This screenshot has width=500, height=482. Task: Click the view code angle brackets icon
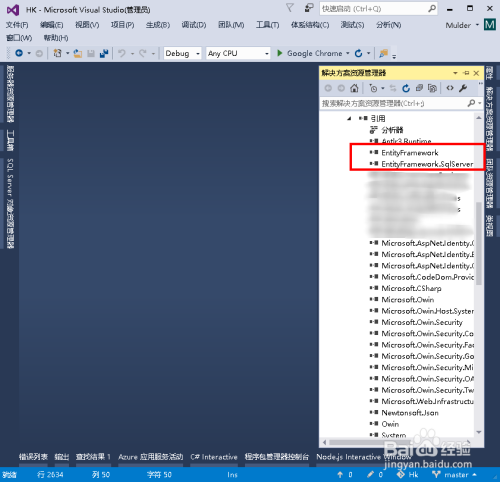(450, 88)
